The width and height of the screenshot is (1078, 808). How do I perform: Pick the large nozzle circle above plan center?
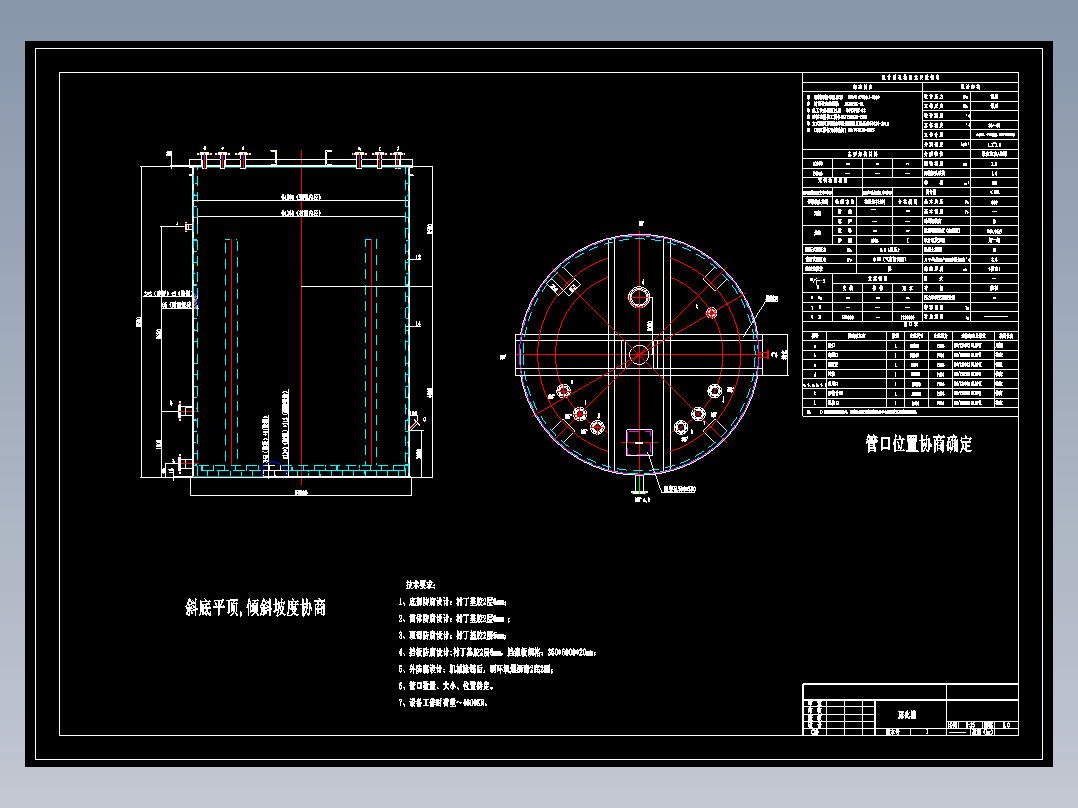tap(639, 298)
